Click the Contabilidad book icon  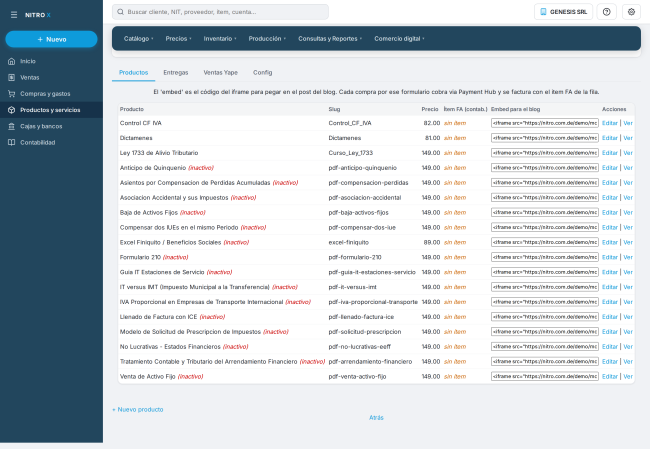[x=12, y=143]
